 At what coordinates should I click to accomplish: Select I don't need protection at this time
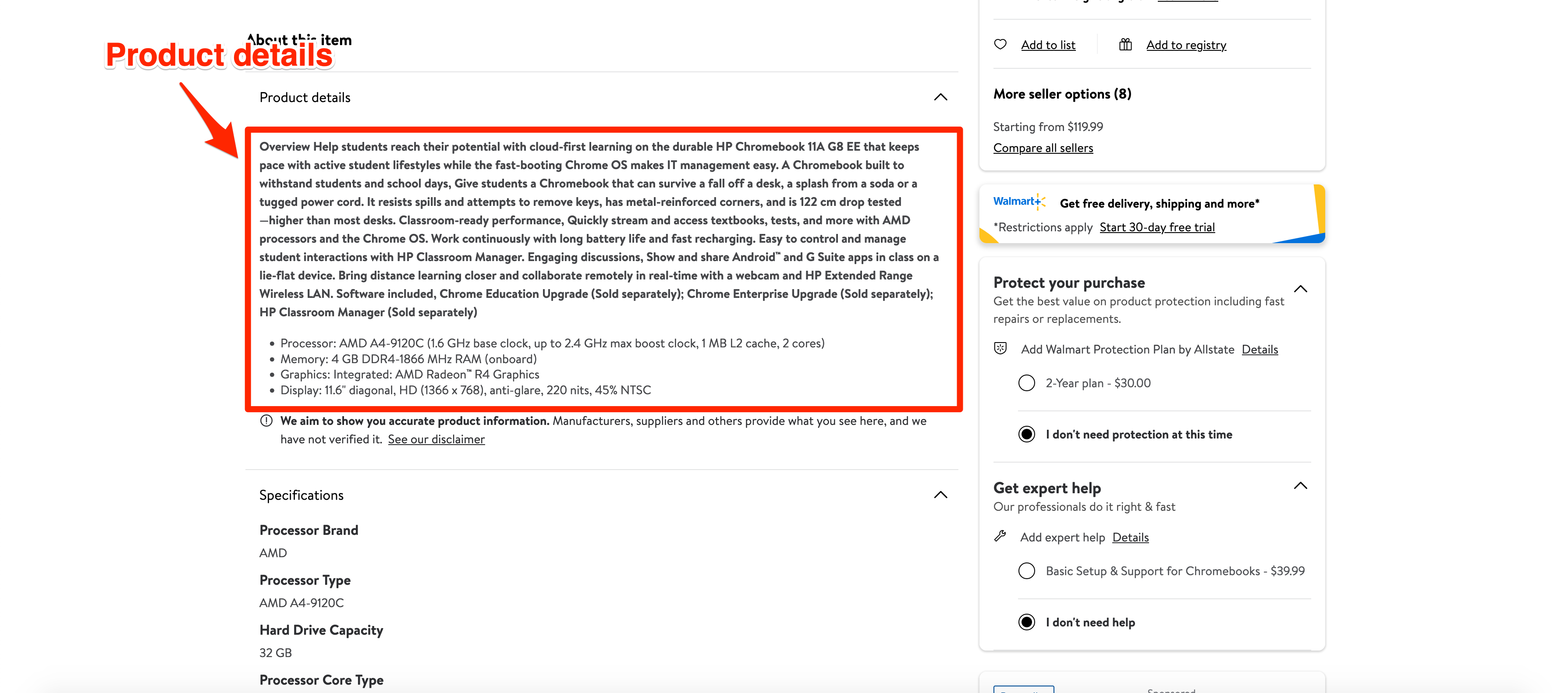[x=1027, y=434]
